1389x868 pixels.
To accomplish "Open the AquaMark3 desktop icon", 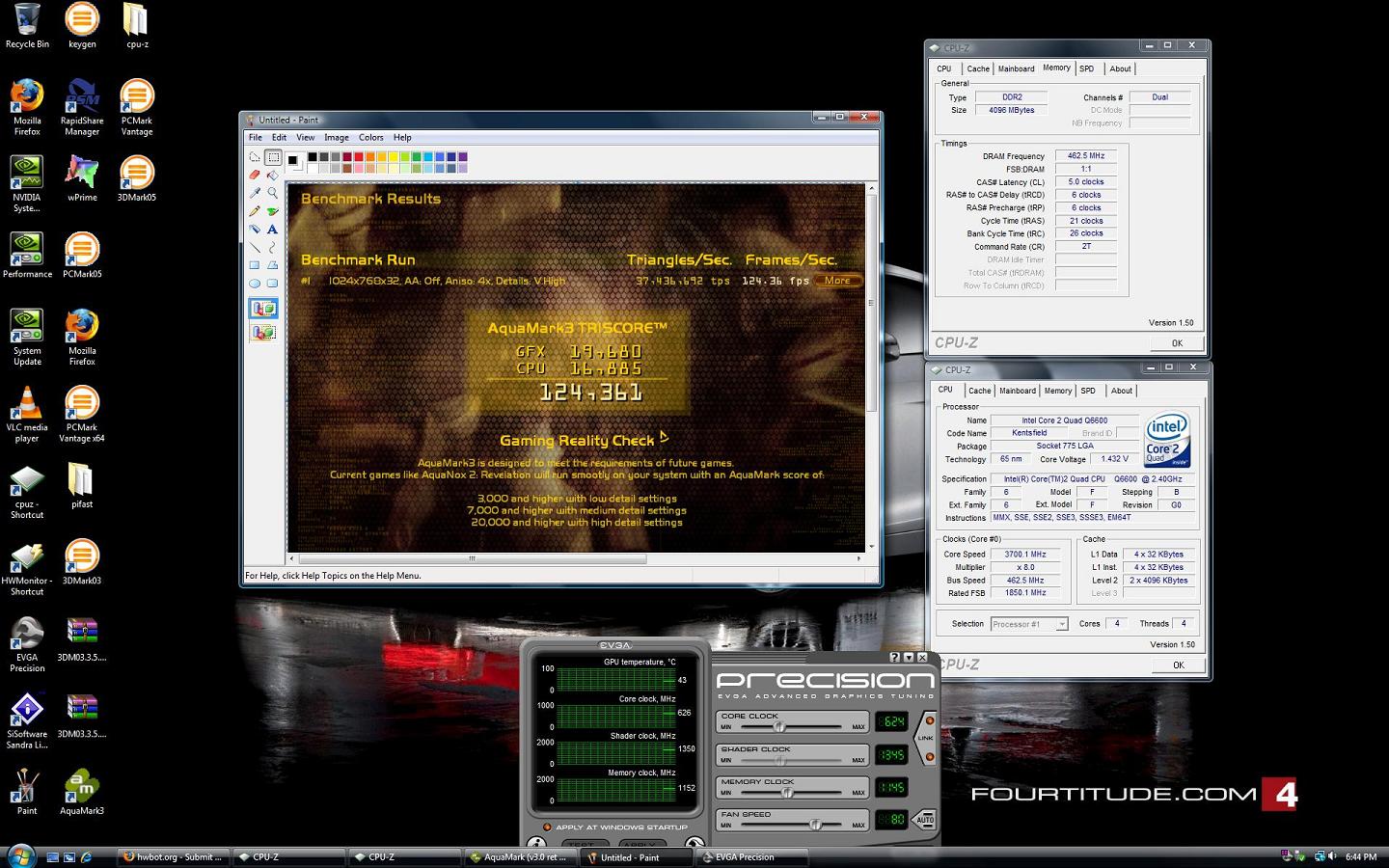I will [x=82, y=793].
